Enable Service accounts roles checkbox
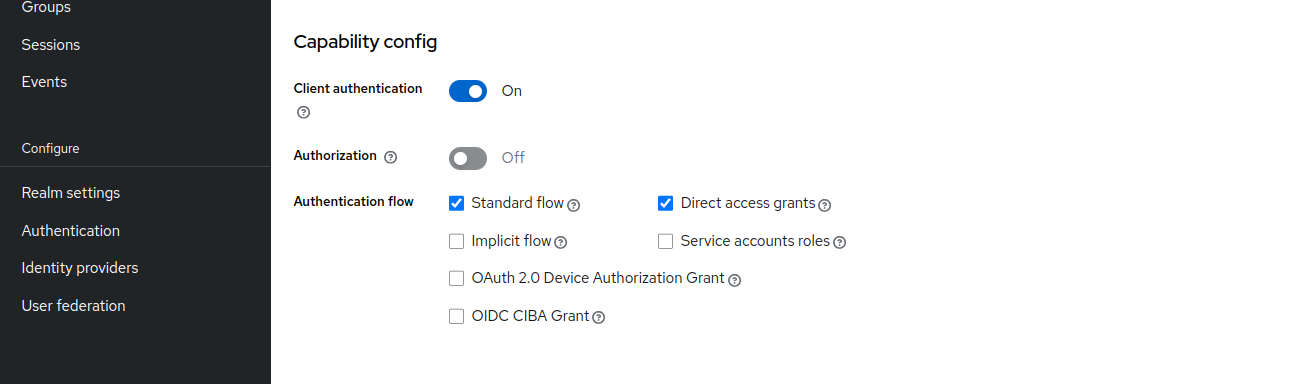The height and width of the screenshot is (384, 1295). point(665,241)
